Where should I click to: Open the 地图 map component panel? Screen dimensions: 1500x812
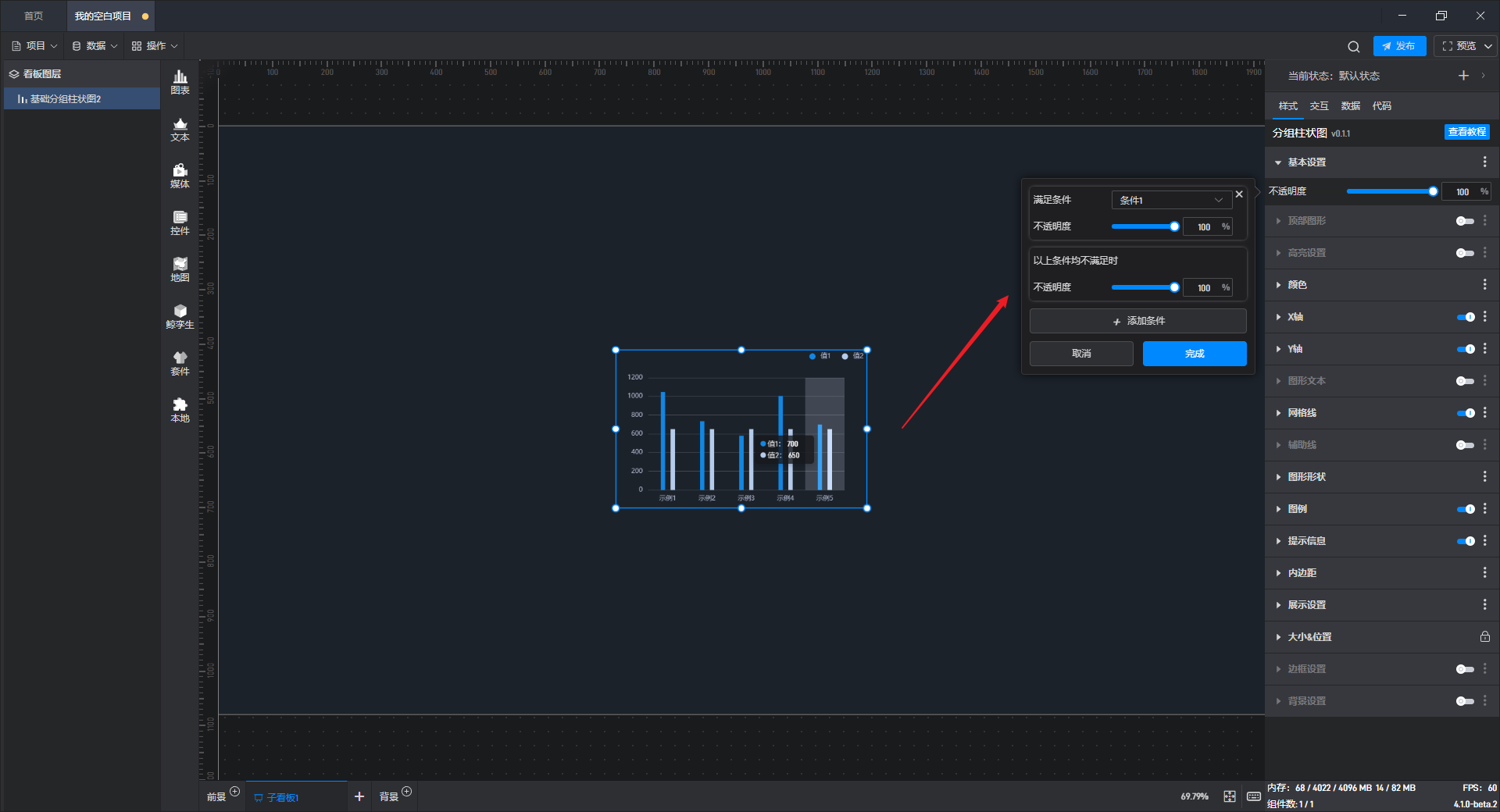[x=180, y=269]
